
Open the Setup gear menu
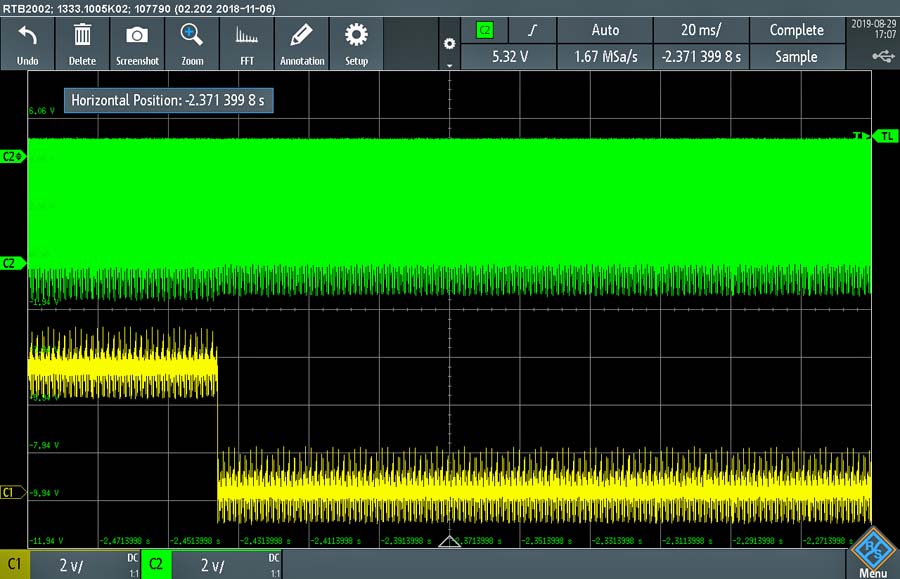[x=356, y=35]
